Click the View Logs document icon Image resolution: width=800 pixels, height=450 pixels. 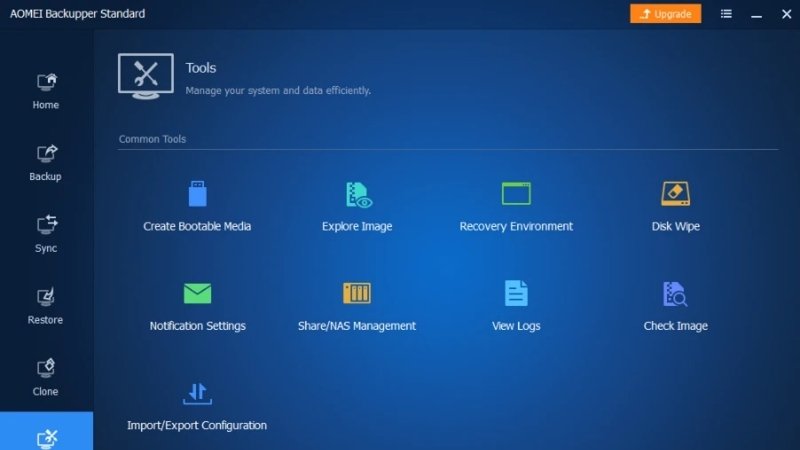click(x=516, y=293)
